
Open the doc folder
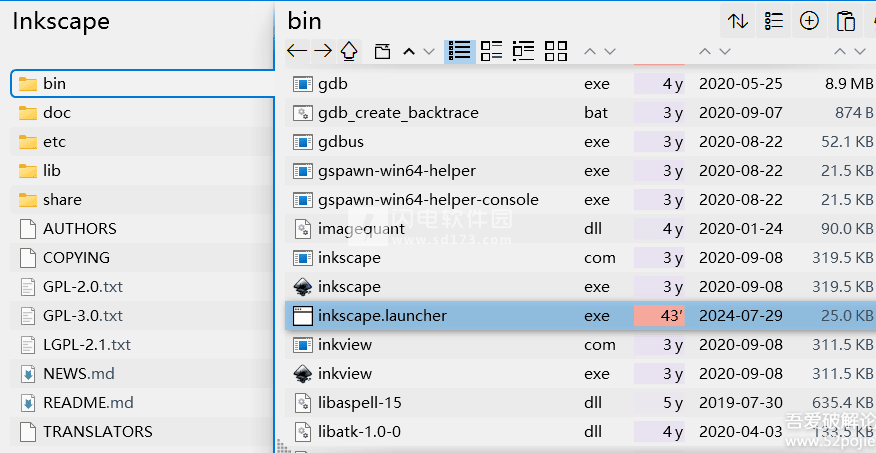[142, 113]
